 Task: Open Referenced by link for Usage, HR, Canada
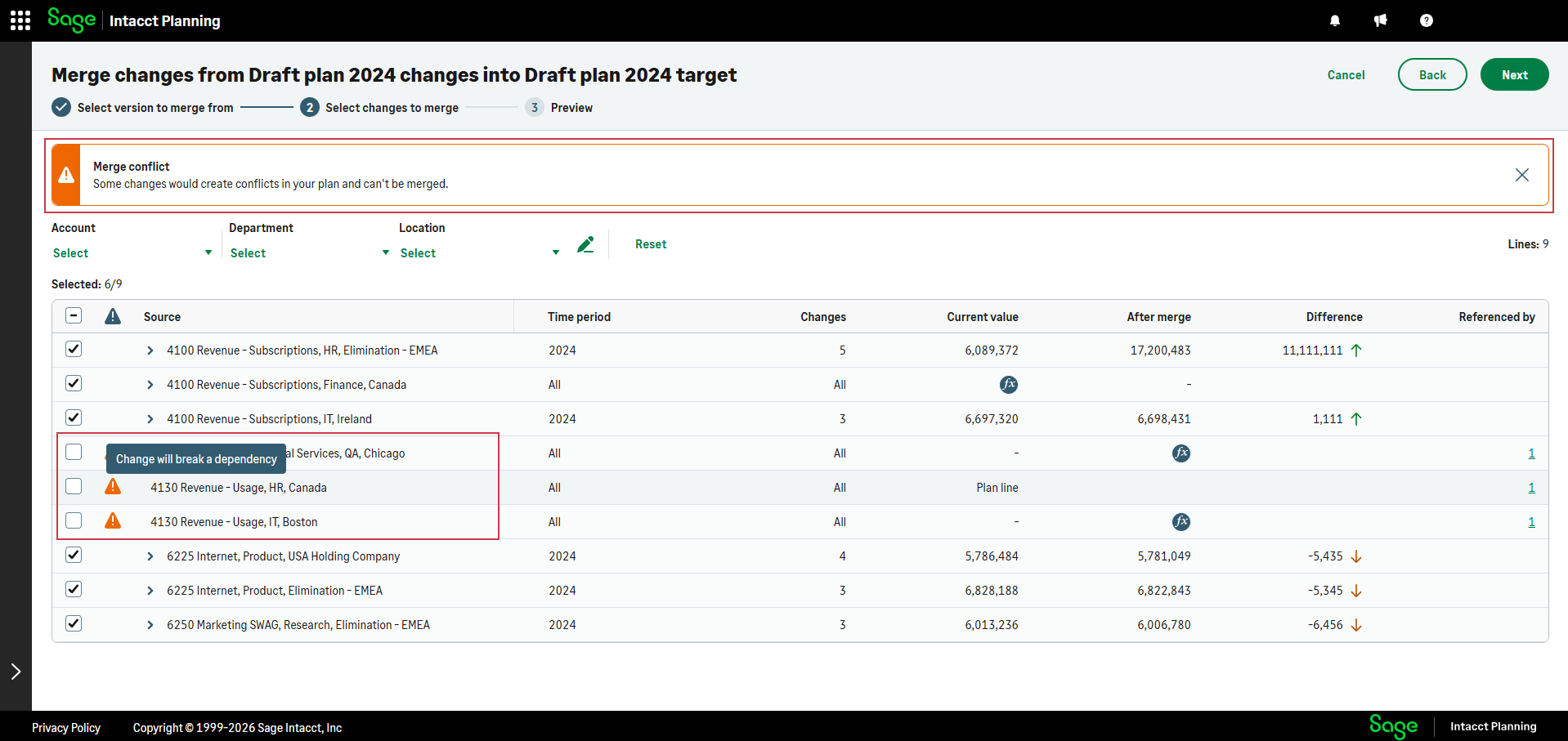(1531, 488)
